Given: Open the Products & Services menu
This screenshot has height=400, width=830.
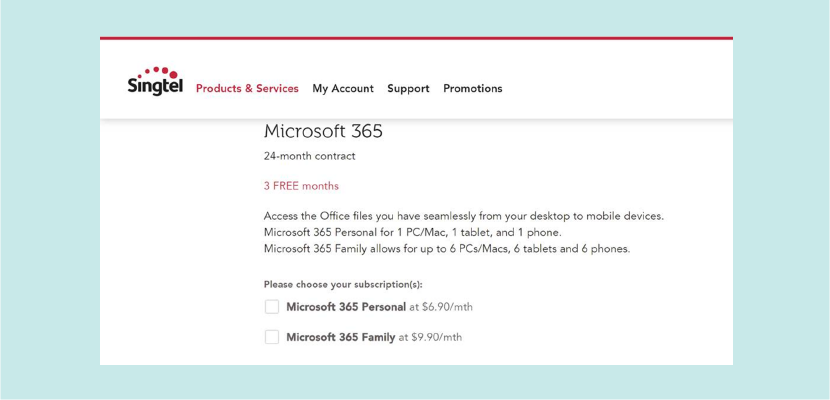Looking at the screenshot, I should (x=247, y=89).
